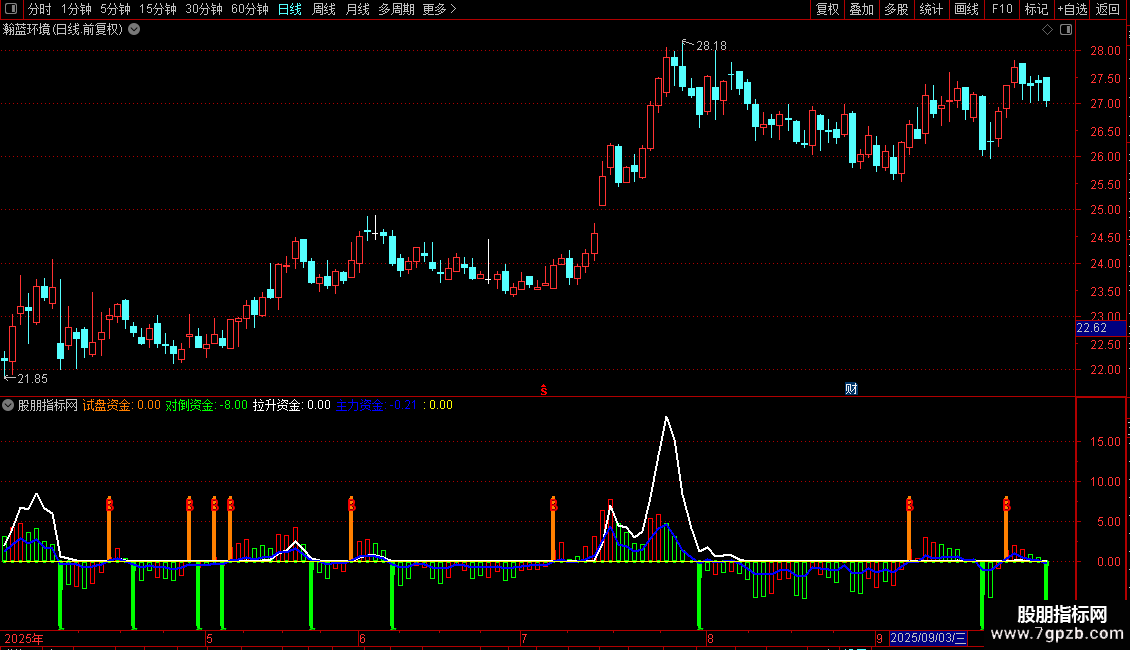Click the 财 financial report marker
The image size is (1130, 650).
[851, 389]
